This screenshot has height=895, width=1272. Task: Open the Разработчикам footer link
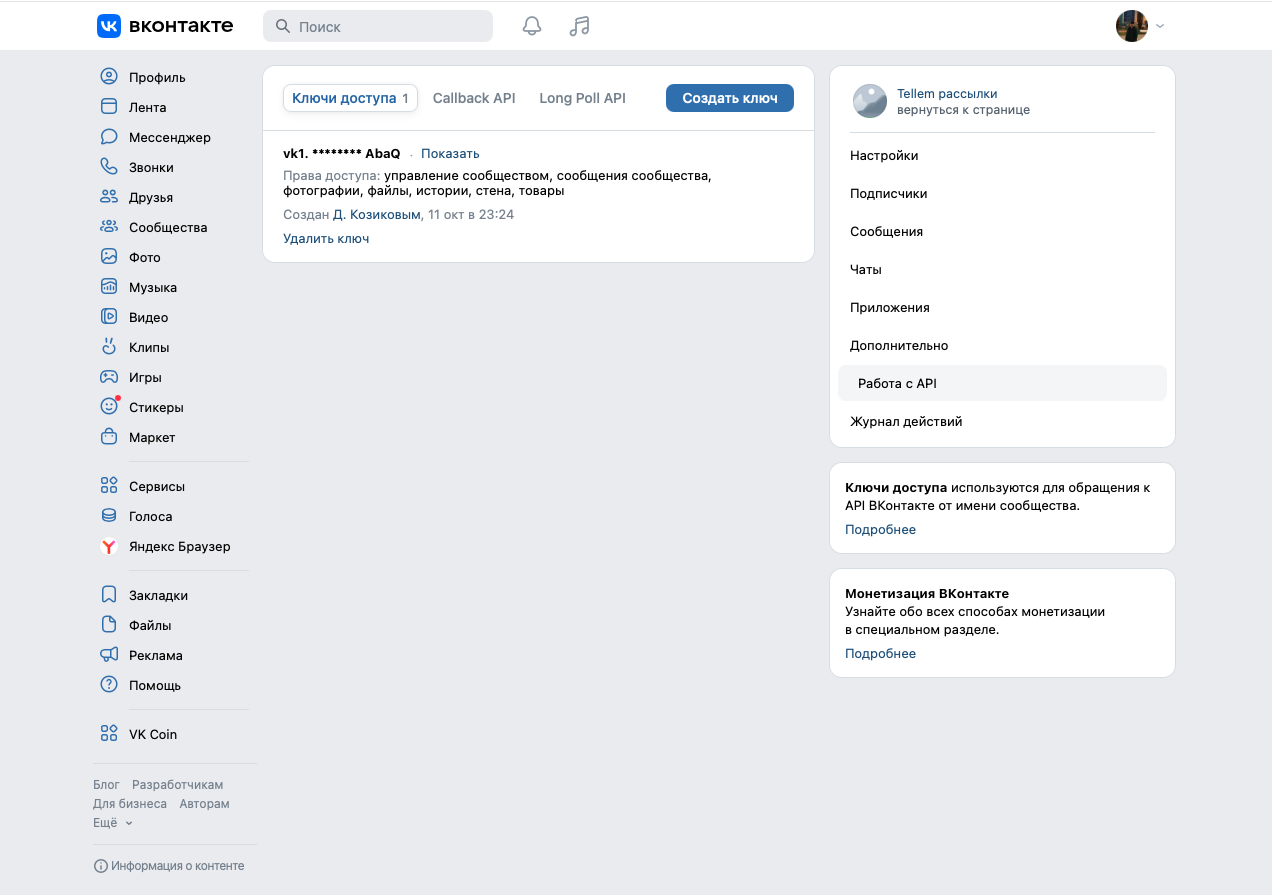pyautogui.click(x=178, y=785)
